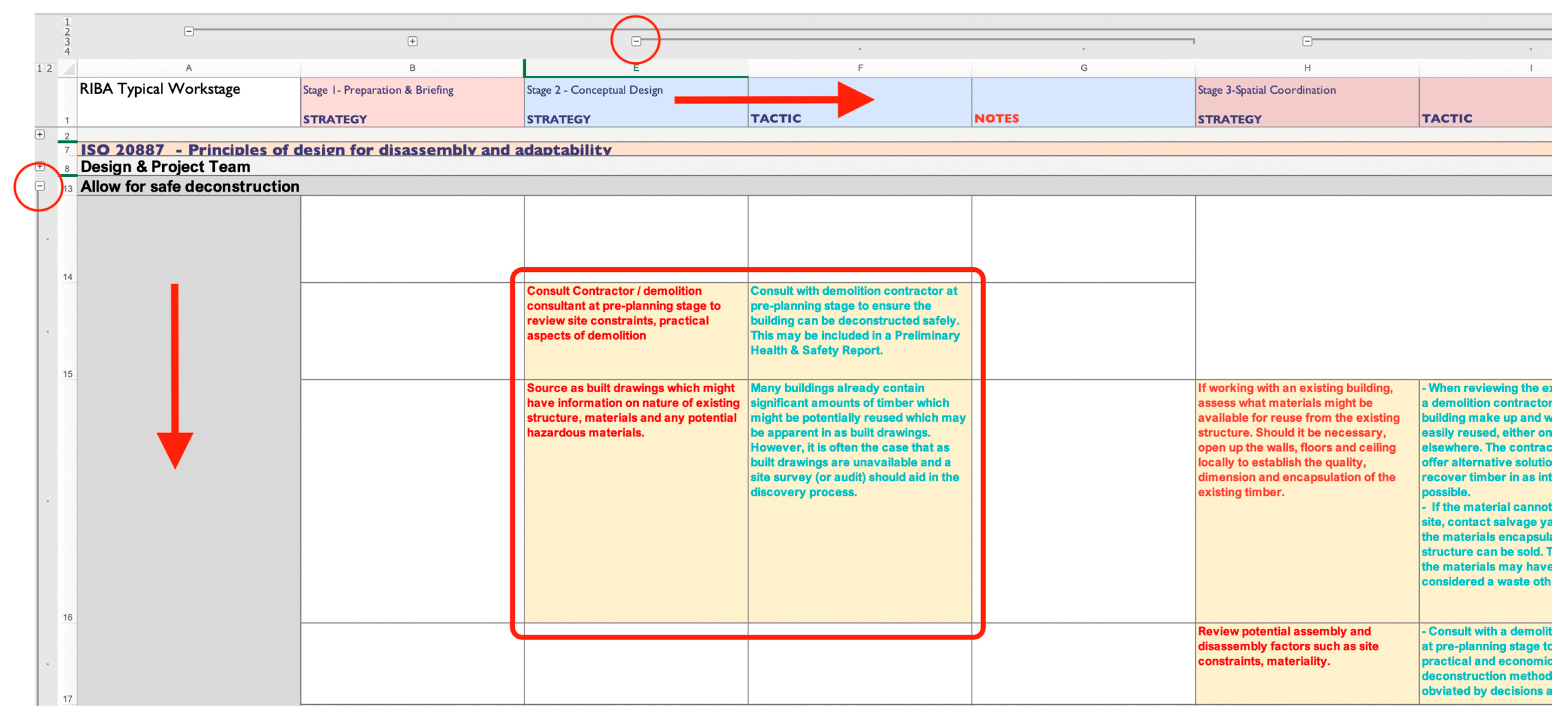Collapse the Stage 2 column group above E

635,41
